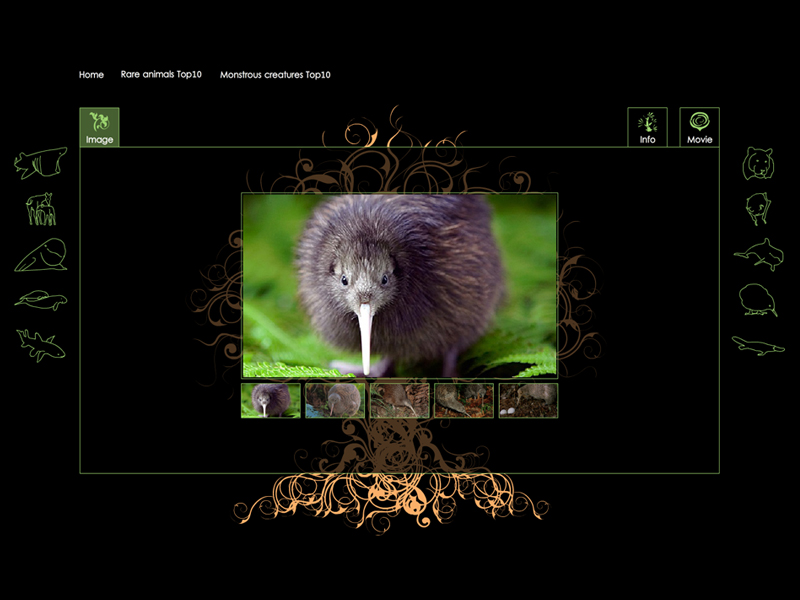
Task: Select the kiwi bird outline icon
Action: (x=758, y=300)
